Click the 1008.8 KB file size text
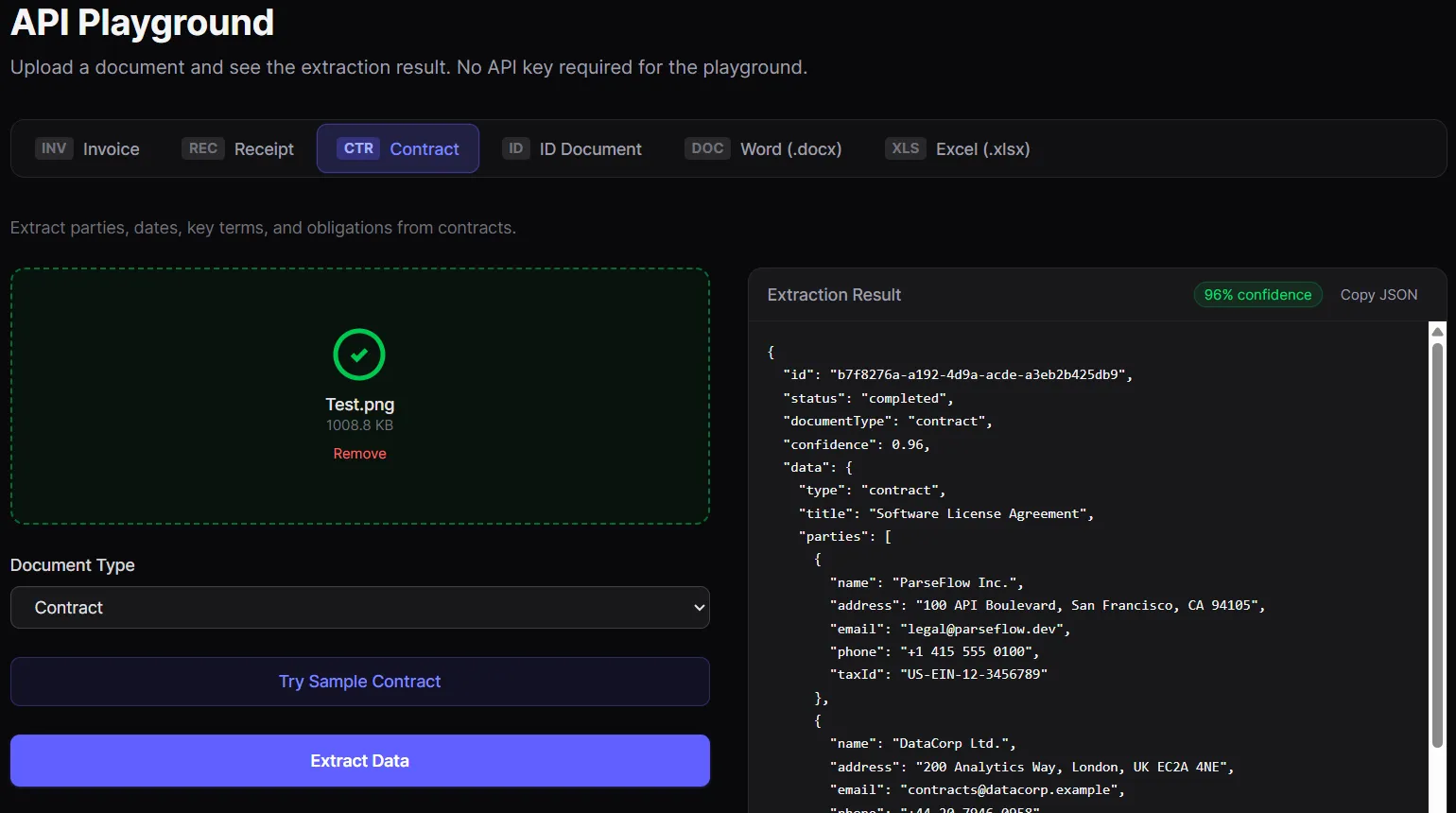The image size is (1456, 813). 359,425
